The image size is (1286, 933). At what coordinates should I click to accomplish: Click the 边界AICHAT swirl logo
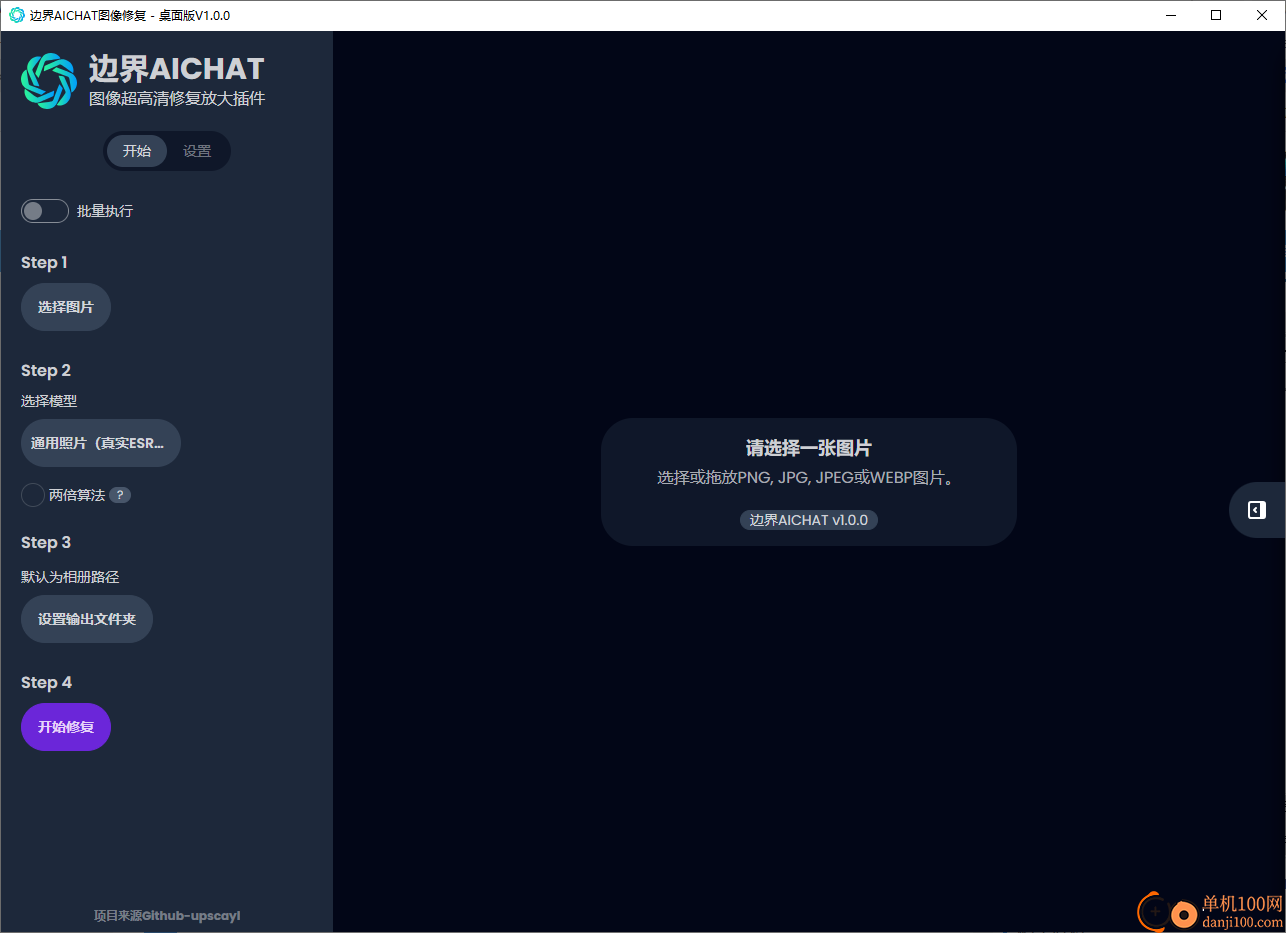[49, 81]
